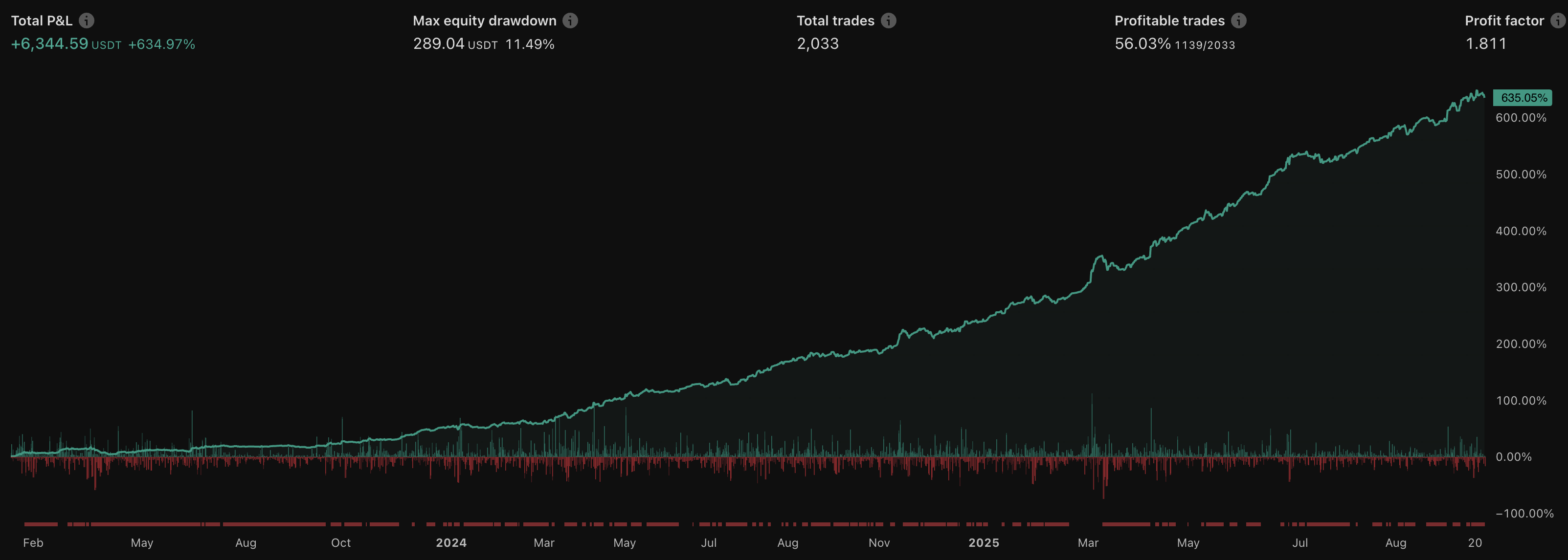Viewport: 1568px width, 560px height.
Task: Click the 1139/2033 profitable trades ratio
Action: tap(1205, 45)
